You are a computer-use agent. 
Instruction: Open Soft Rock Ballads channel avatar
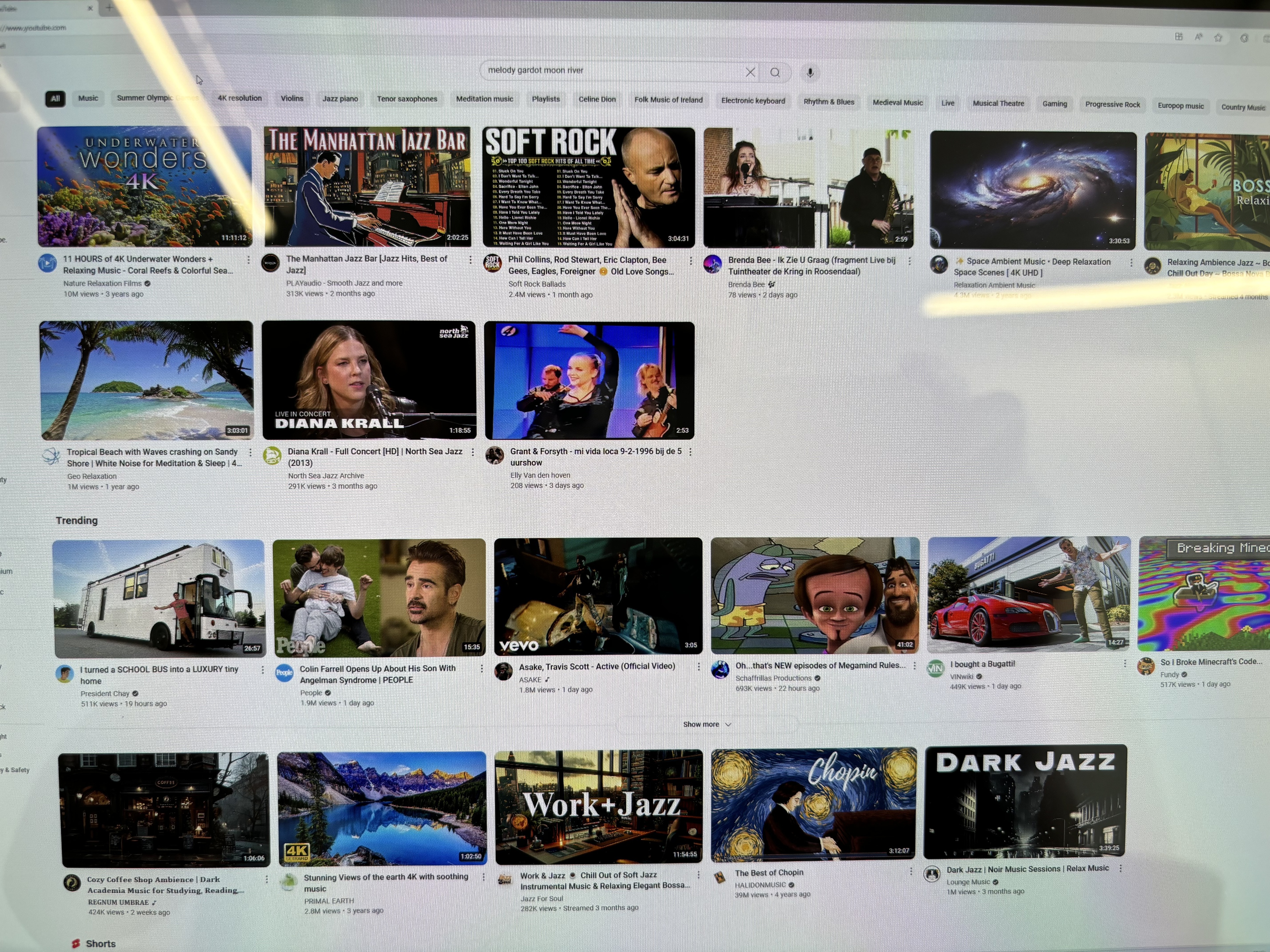pos(492,263)
